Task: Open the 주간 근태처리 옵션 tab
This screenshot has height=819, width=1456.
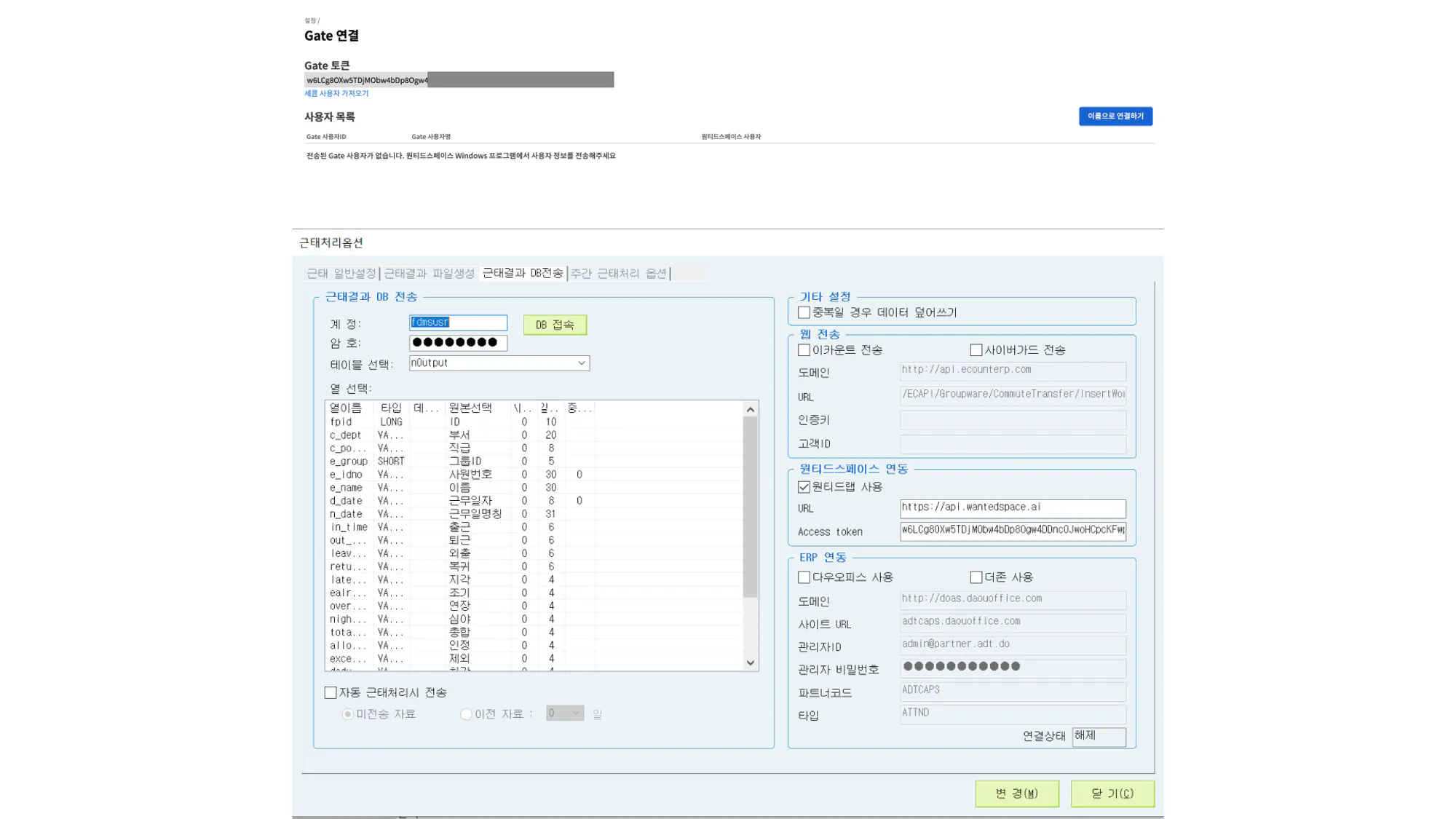Action: (x=618, y=273)
